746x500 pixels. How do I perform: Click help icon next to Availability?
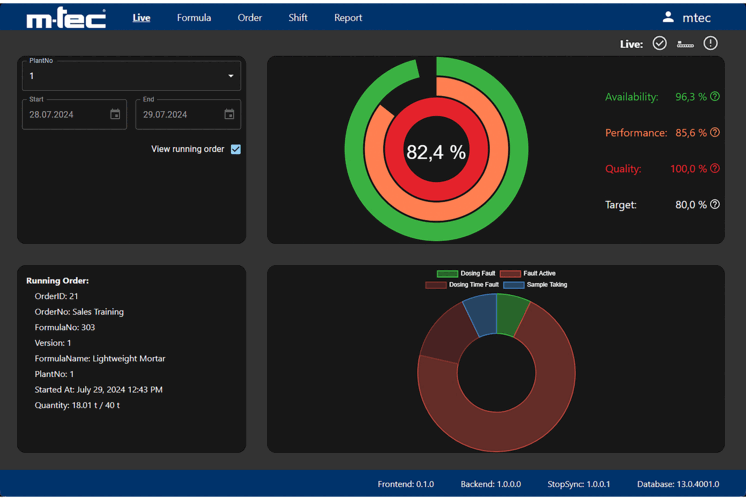point(715,97)
